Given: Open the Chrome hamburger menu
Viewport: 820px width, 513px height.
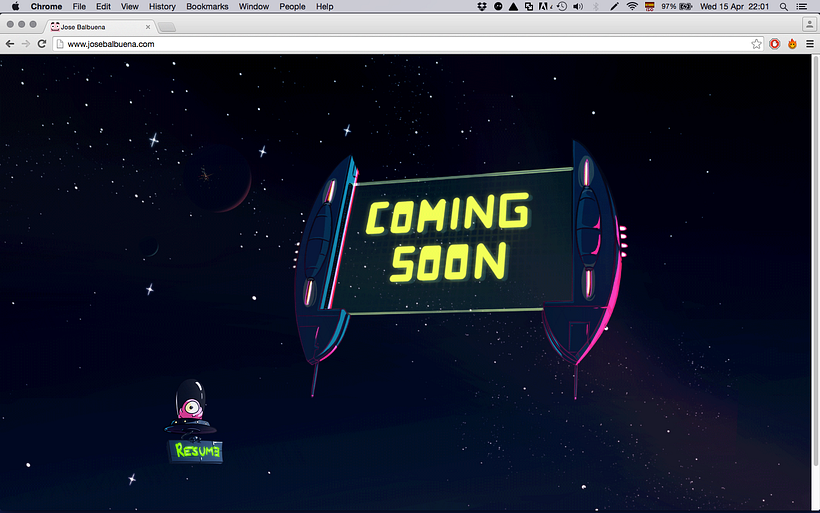Looking at the screenshot, I should point(810,44).
